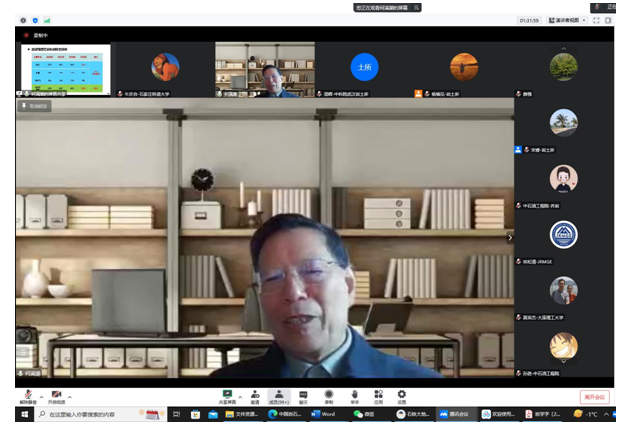Switch to Word in Windows taskbar

pos(323,414)
